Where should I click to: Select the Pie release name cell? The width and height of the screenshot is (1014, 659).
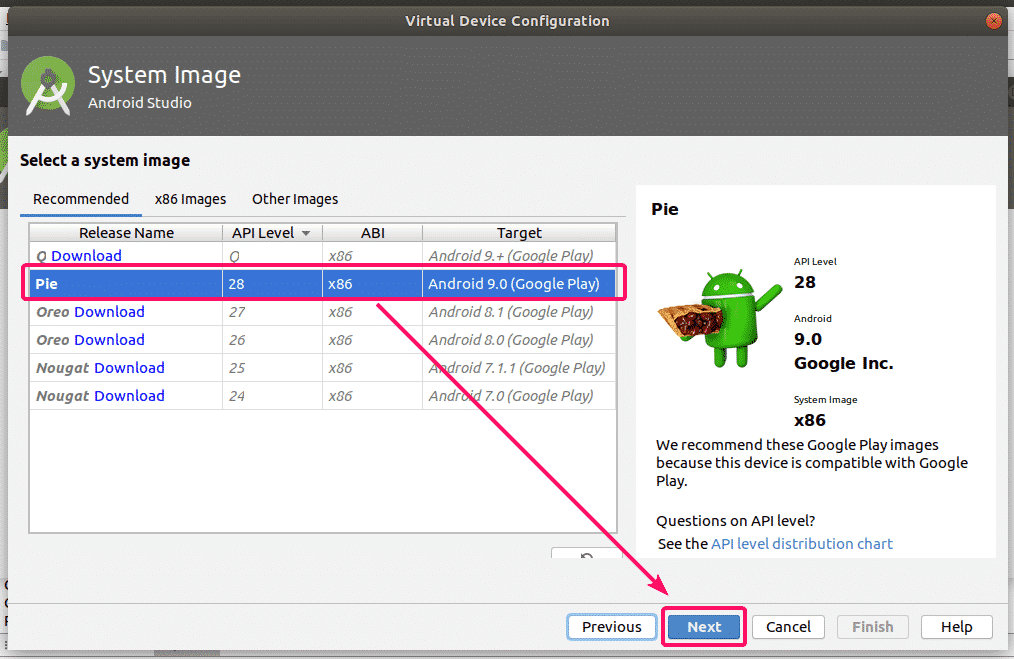tap(126, 284)
